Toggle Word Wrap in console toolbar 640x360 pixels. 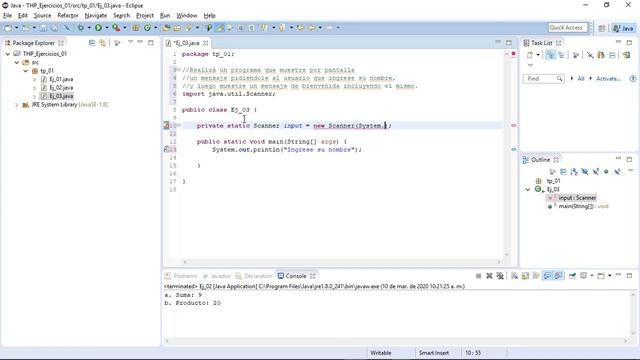tap(536, 276)
